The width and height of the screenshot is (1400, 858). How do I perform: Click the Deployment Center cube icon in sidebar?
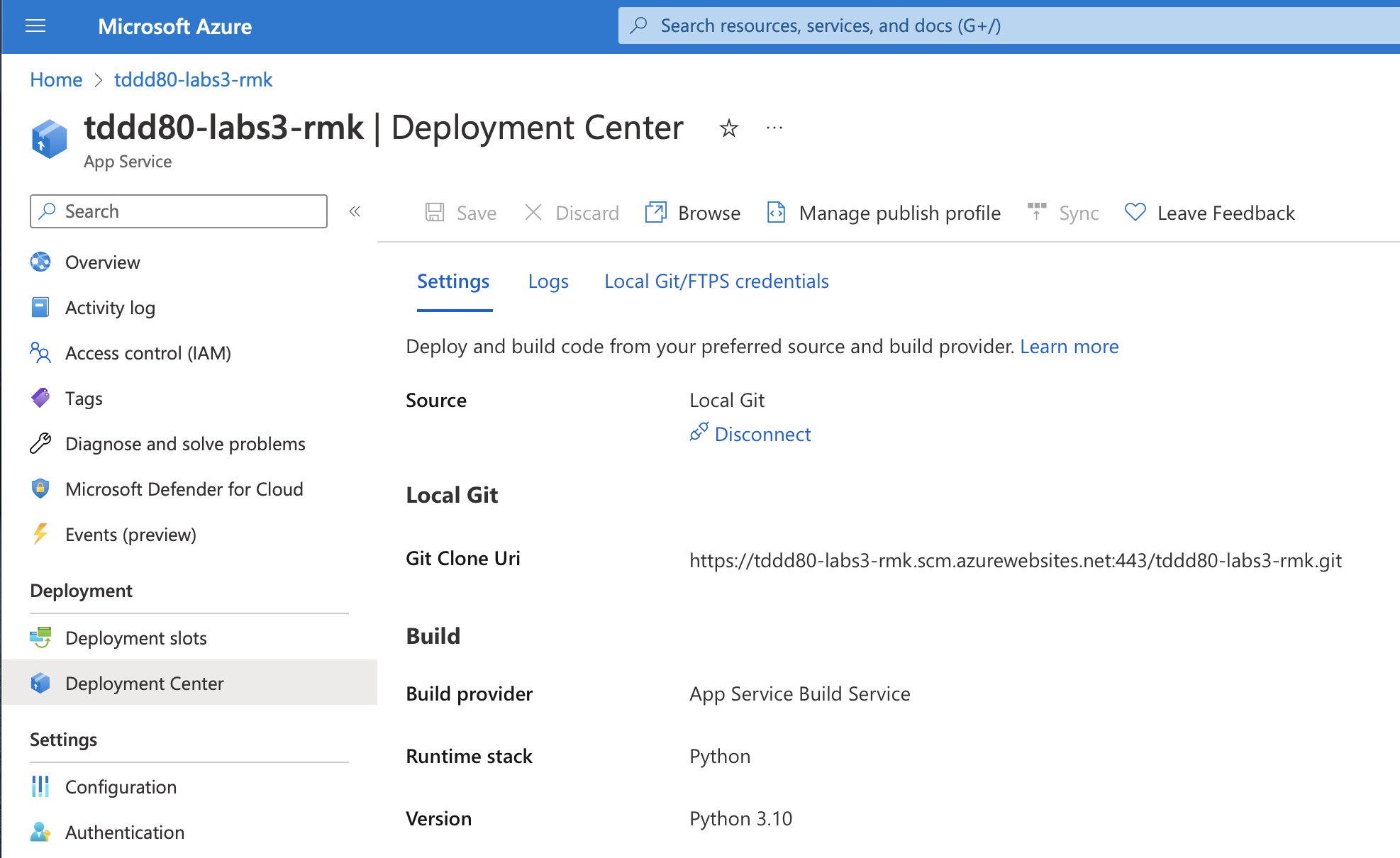click(x=40, y=683)
